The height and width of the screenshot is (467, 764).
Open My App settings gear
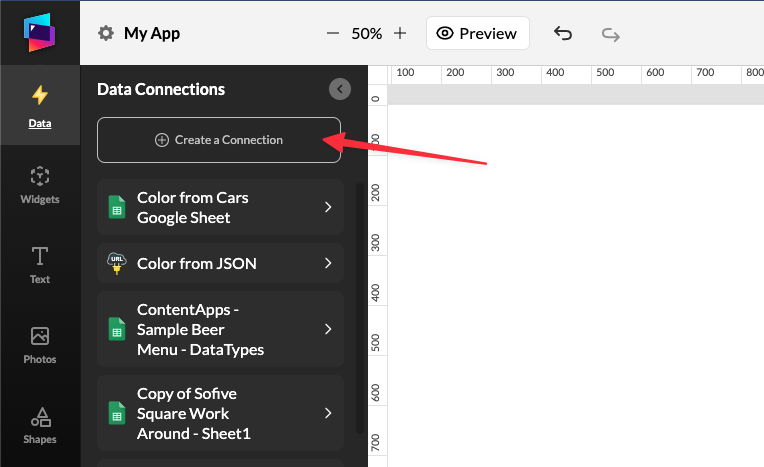click(106, 33)
